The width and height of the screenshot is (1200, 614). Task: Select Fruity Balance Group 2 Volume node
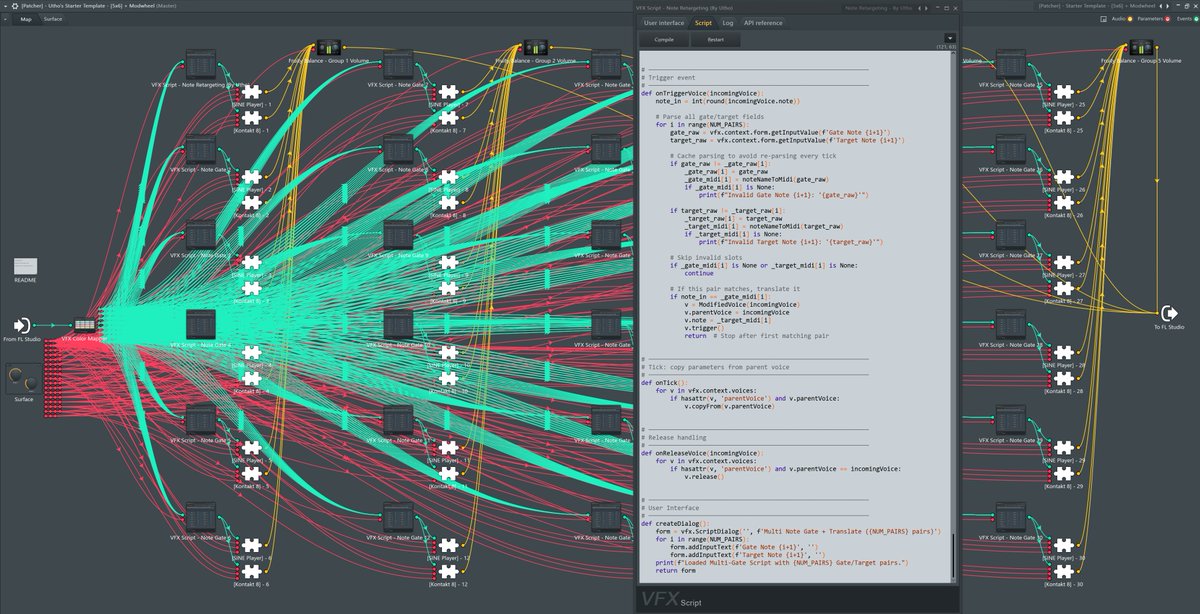click(536, 49)
